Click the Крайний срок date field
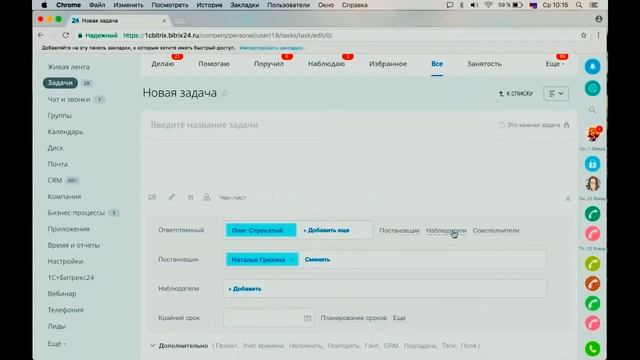Screen dimensions: 640x360 [269, 318]
